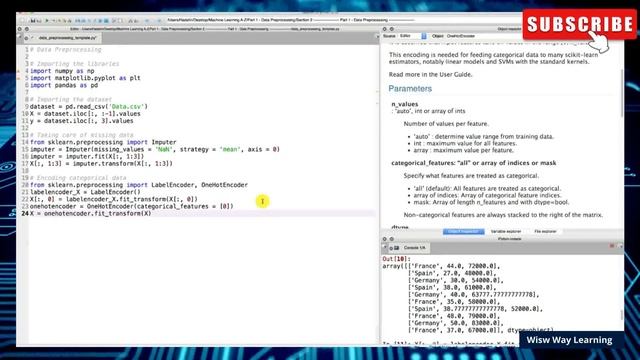
Task: Click the Parameters heading in documentation
Action: pos(410,89)
